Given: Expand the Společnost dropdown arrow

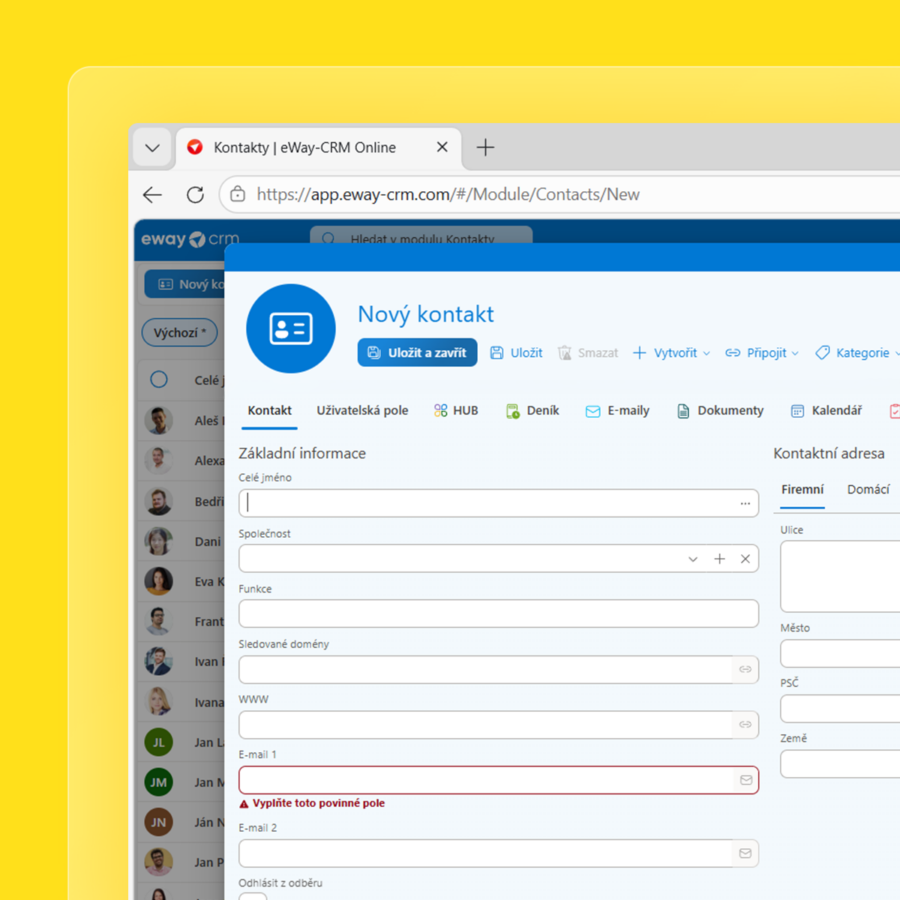Looking at the screenshot, I should coord(693,559).
